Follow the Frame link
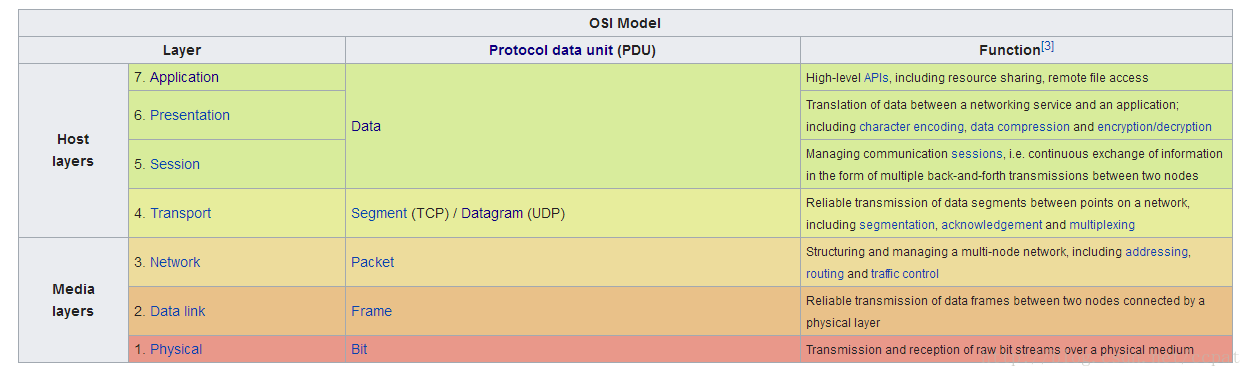The width and height of the screenshot is (1252, 377). coord(371,311)
